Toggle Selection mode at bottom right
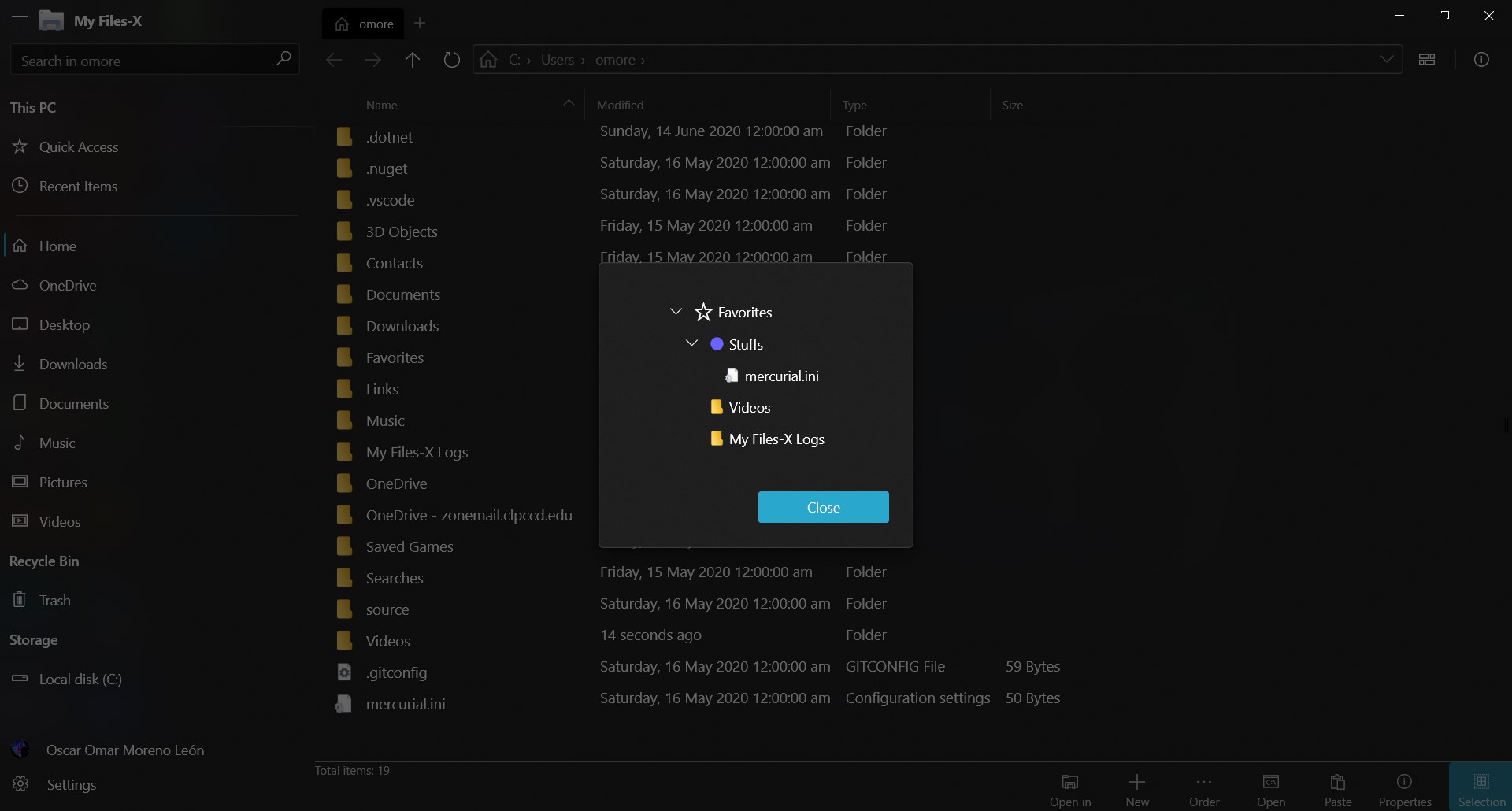Viewport: 1512px width, 811px height. (x=1480, y=787)
